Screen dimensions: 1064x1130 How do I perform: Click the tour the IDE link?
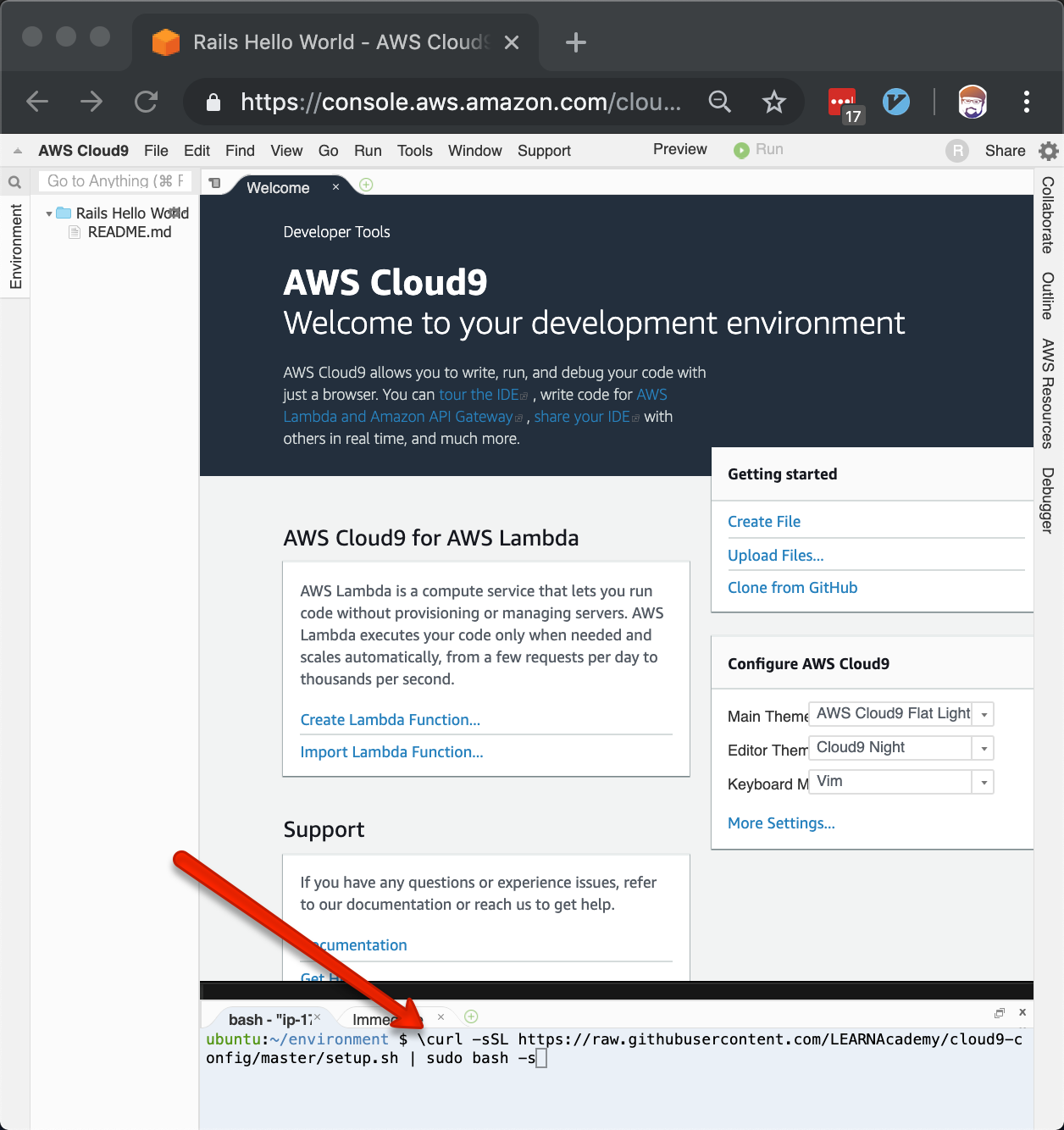[x=479, y=395]
